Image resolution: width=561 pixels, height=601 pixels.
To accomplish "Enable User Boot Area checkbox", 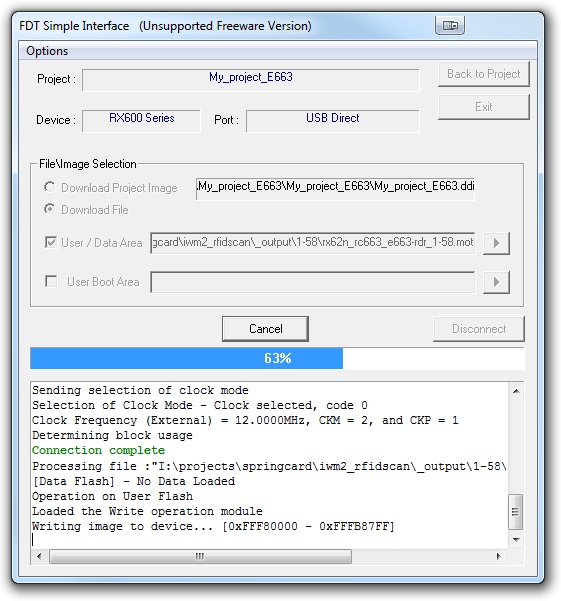I will click(51, 281).
